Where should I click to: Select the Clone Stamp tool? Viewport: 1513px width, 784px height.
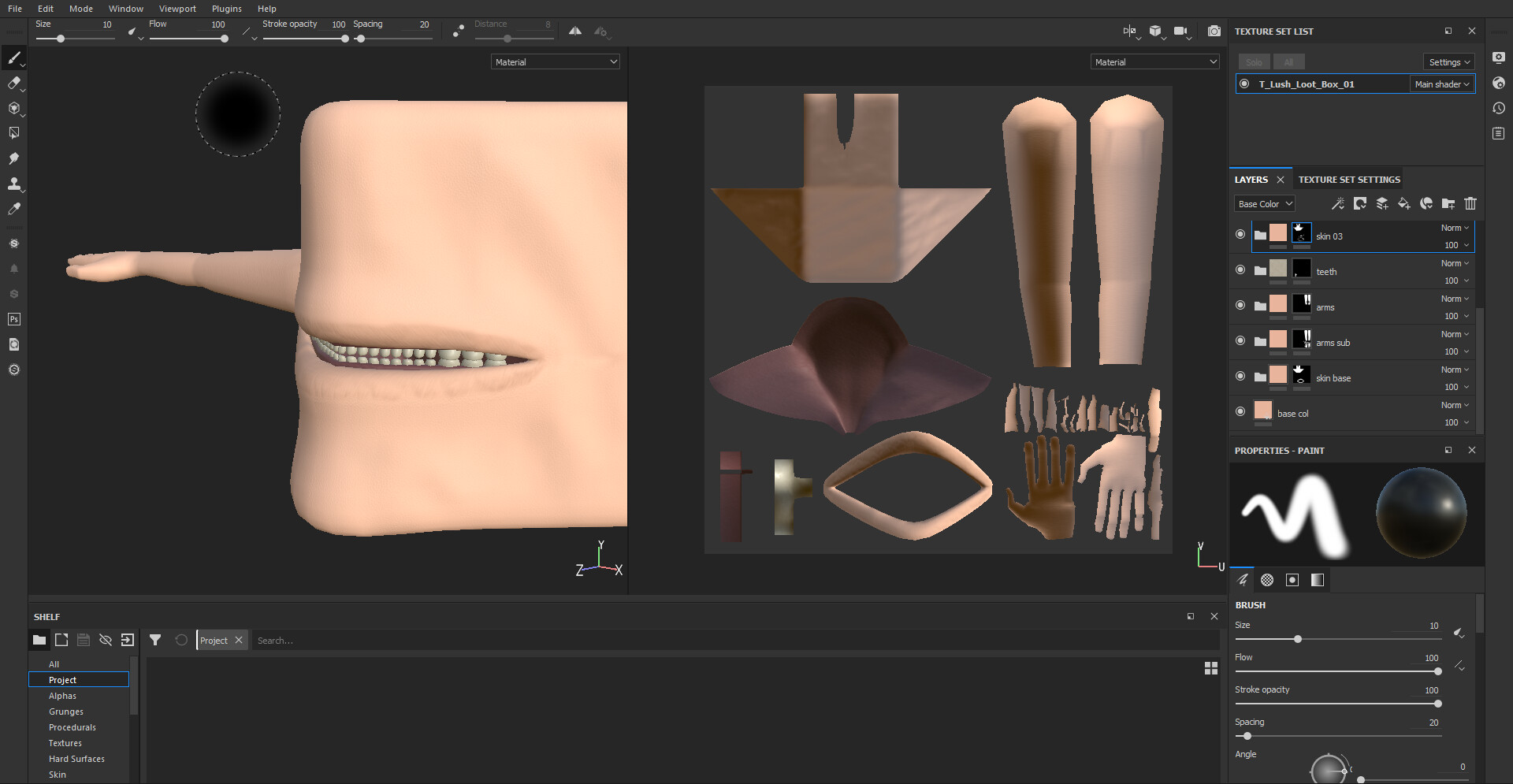pos(14,184)
